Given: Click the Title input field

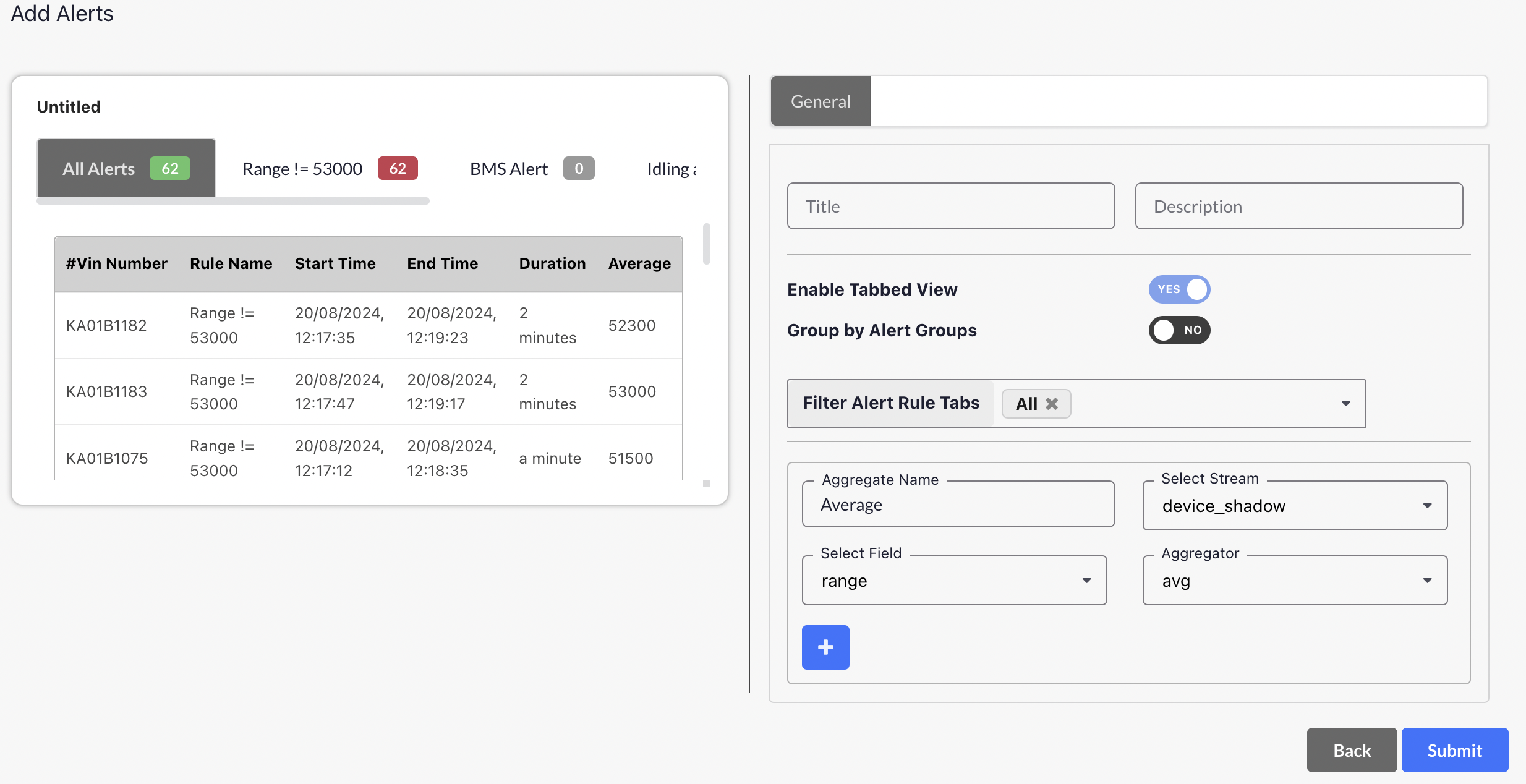Looking at the screenshot, I should pos(950,206).
